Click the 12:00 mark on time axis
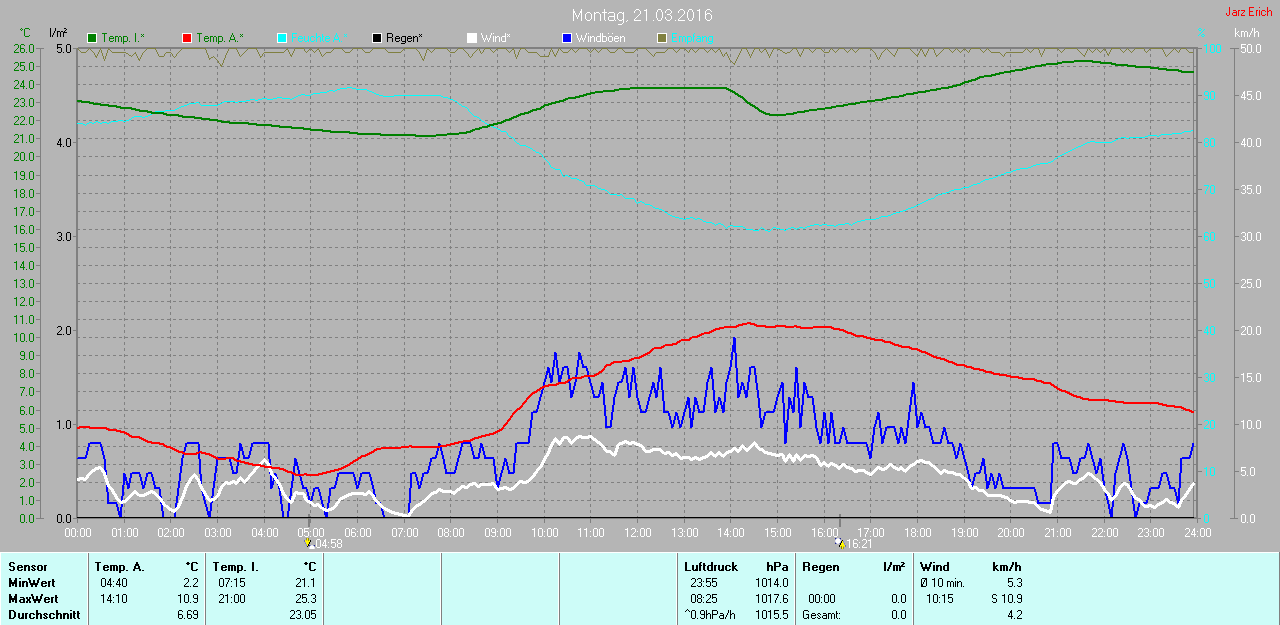The width and height of the screenshot is (1280, 625). pos(637,533)
